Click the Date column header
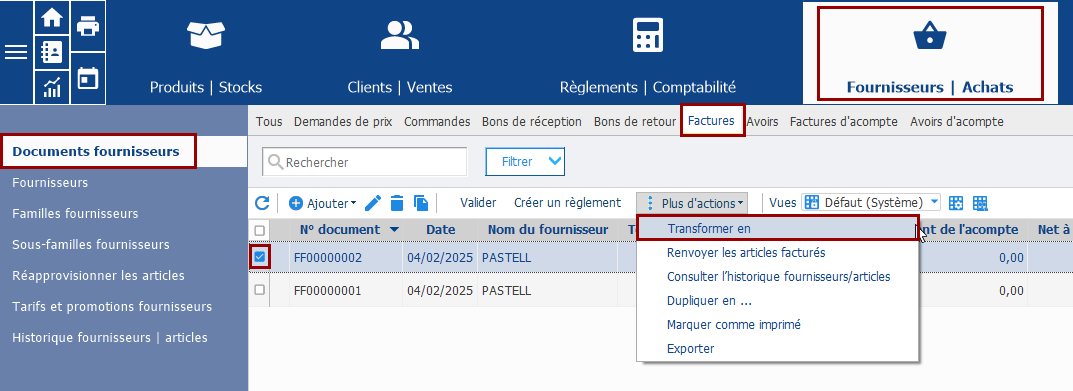The width and height of the screenshot is (1073, 391). pos(441,229)
